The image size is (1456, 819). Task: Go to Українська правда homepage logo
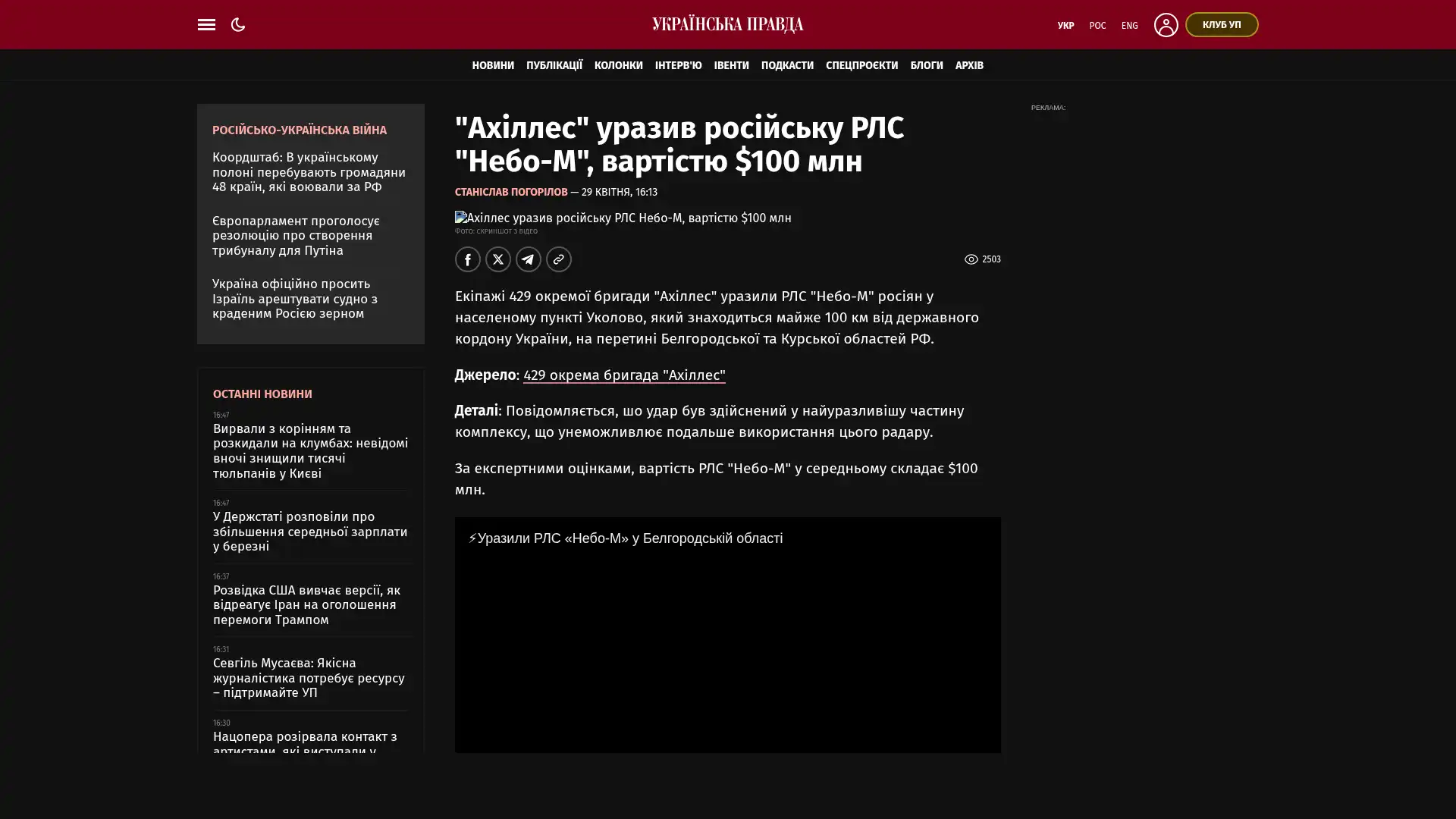728,24
